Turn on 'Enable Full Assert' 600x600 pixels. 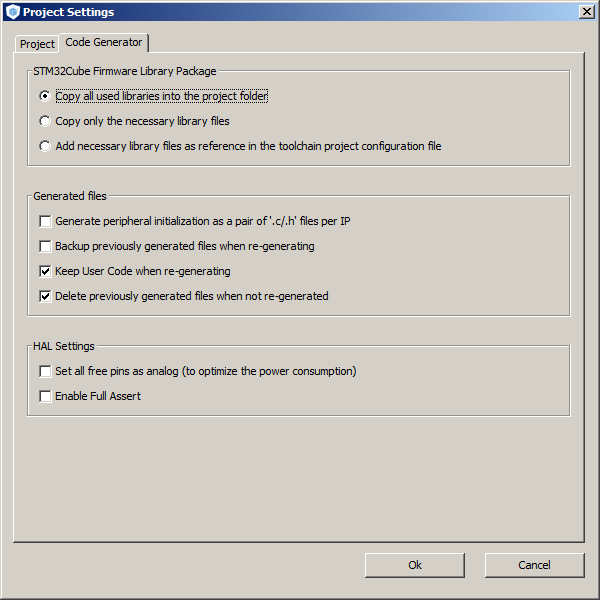pos(45,396)
